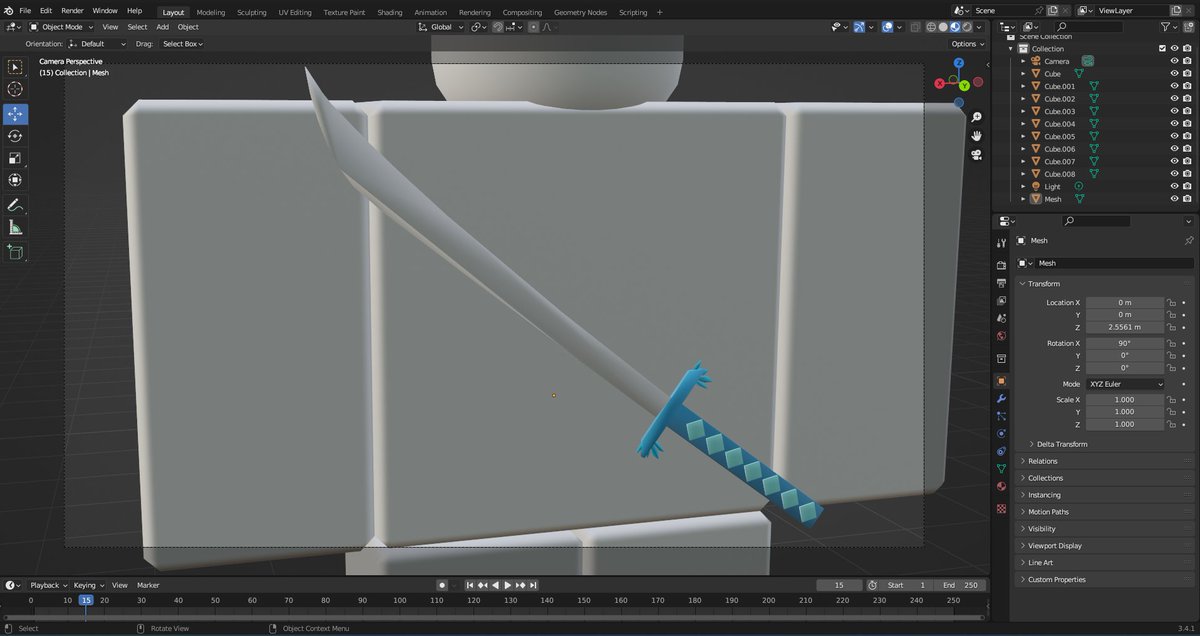Screen dimensions: 1200x636
Task: Open the timeline Marker menu
Action: [x=148, y=585]
